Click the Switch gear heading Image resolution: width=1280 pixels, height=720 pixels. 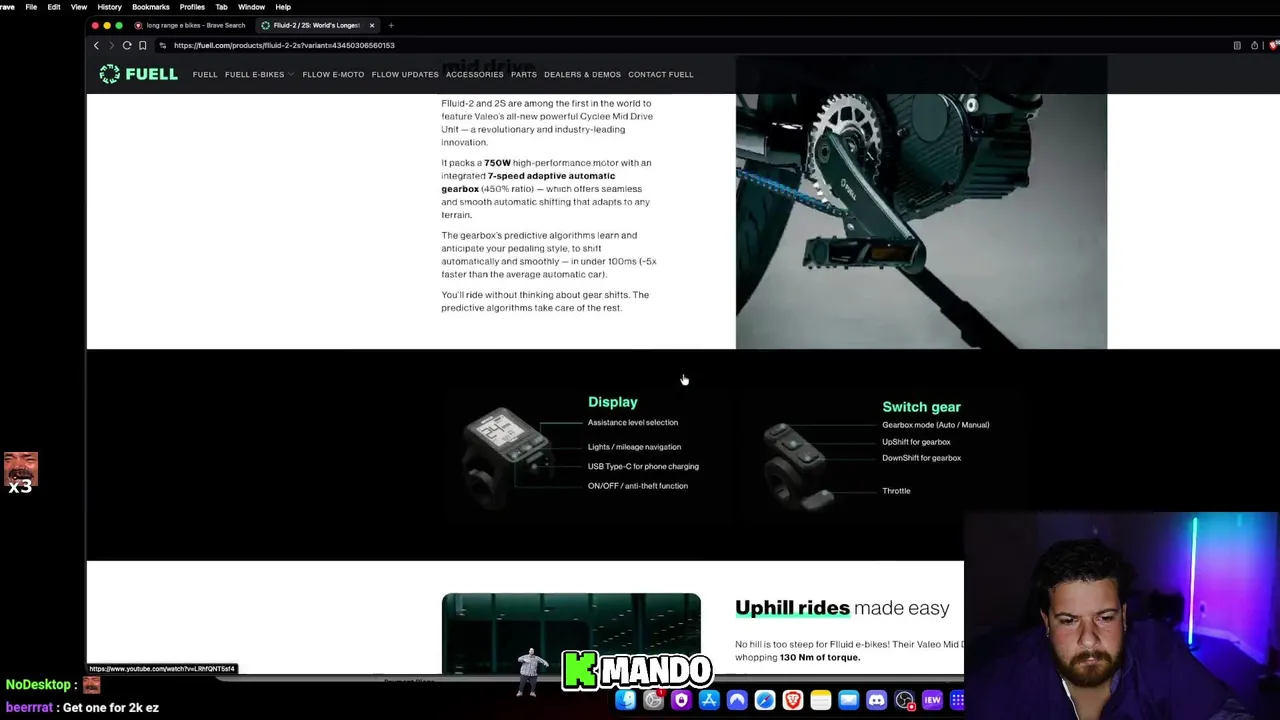[921, 407]
